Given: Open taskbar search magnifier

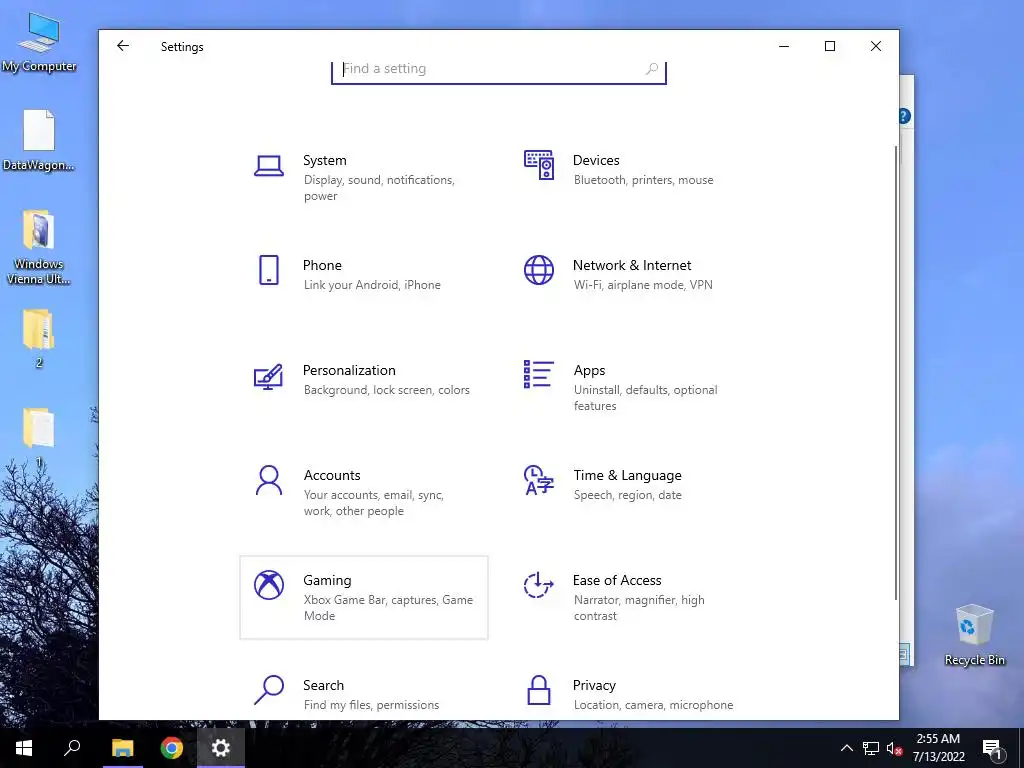Looking at the screenshot, I should click(x=72, y=748).
